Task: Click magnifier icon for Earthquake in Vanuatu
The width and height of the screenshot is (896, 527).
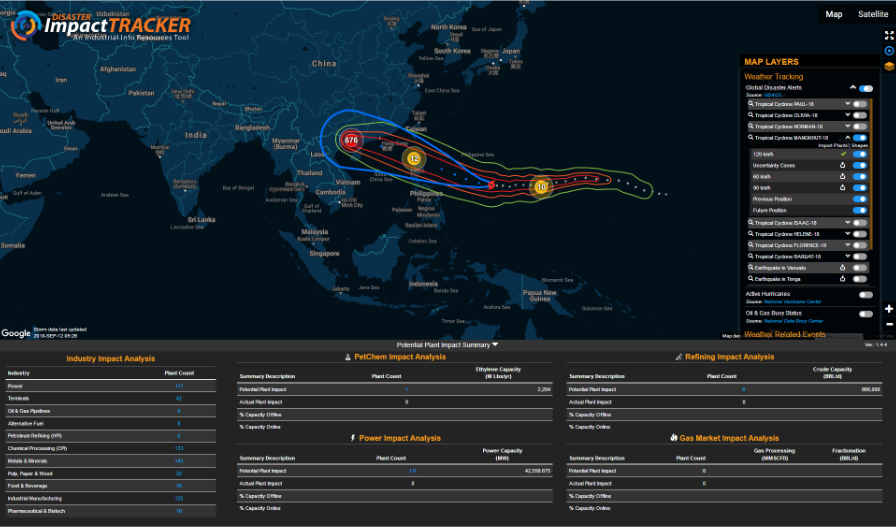Action: tap(751, 268)
